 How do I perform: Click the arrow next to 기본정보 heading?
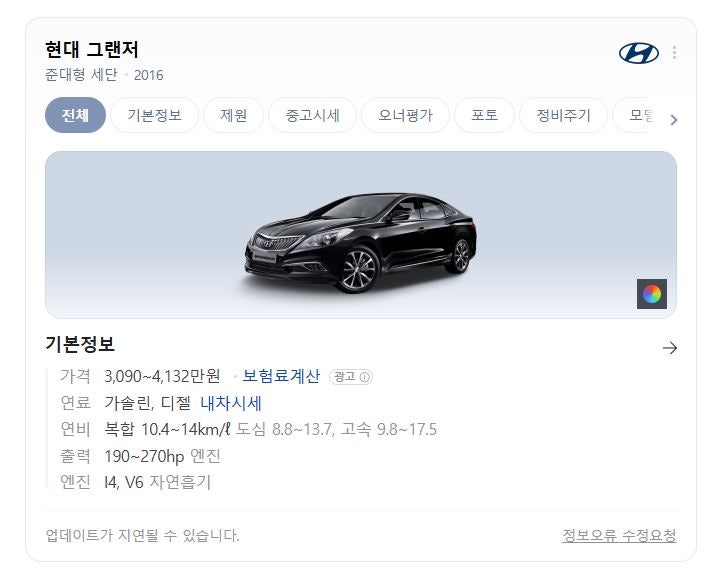click(x=670, y=348)
